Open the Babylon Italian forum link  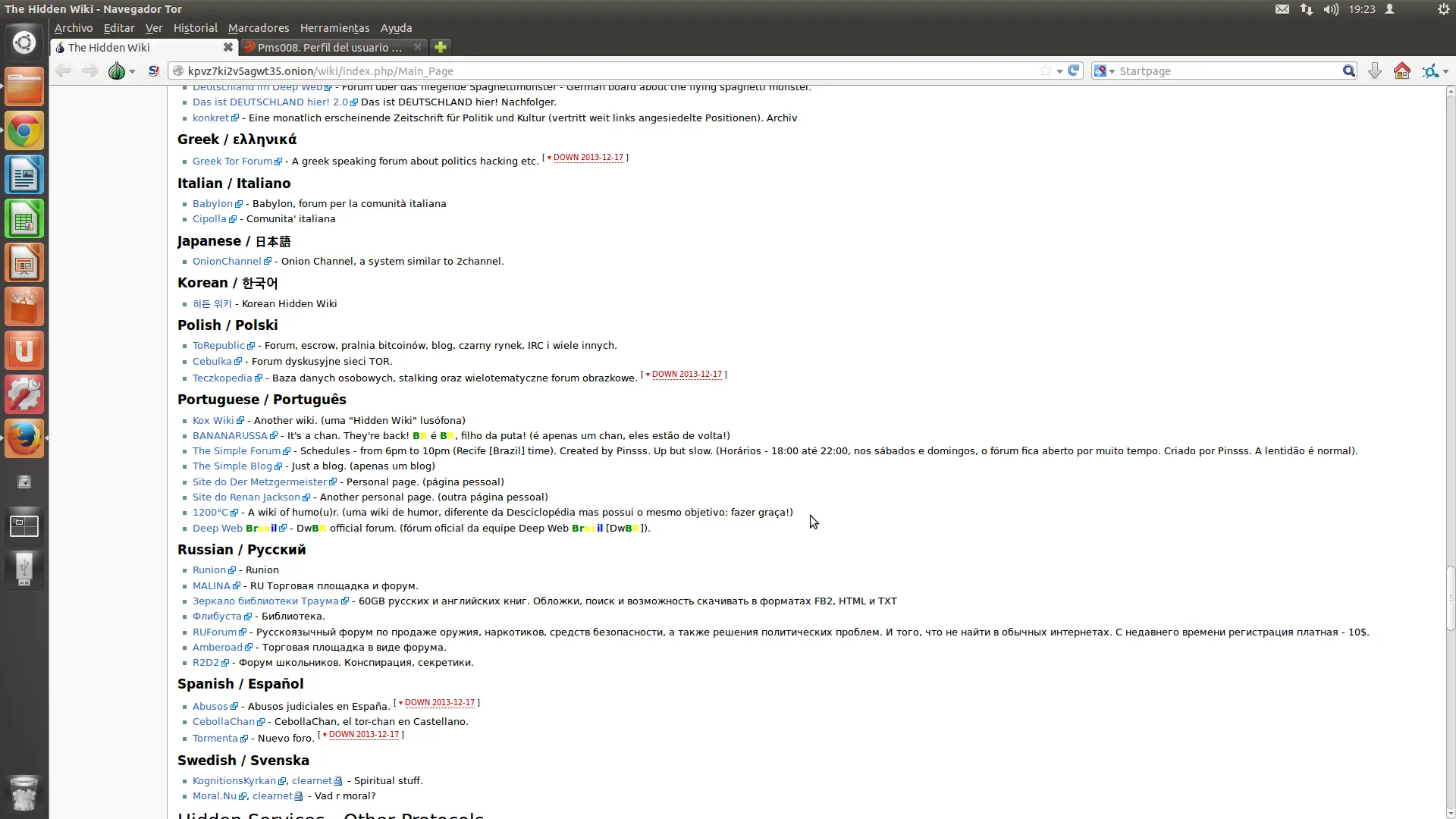(212, 204)
